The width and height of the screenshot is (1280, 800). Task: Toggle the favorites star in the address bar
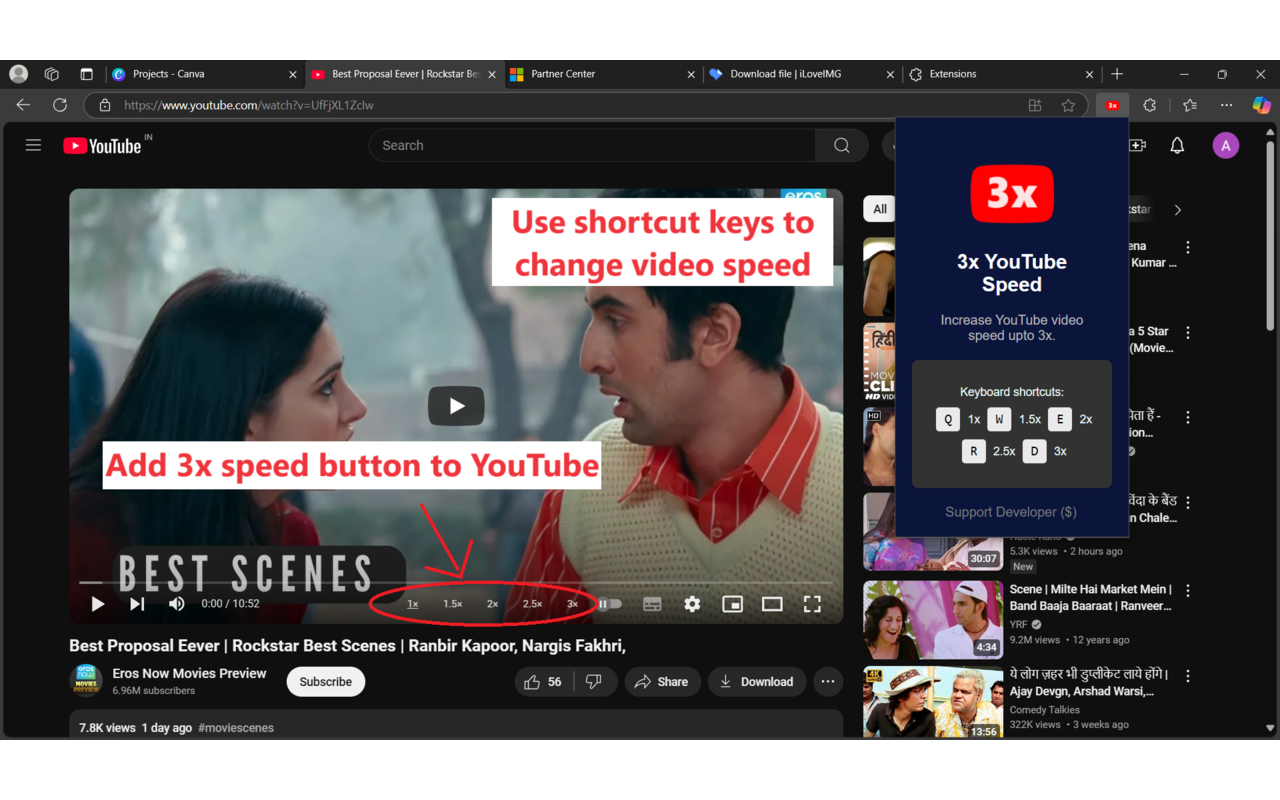pyautogui.click(x=1069, y=104)
